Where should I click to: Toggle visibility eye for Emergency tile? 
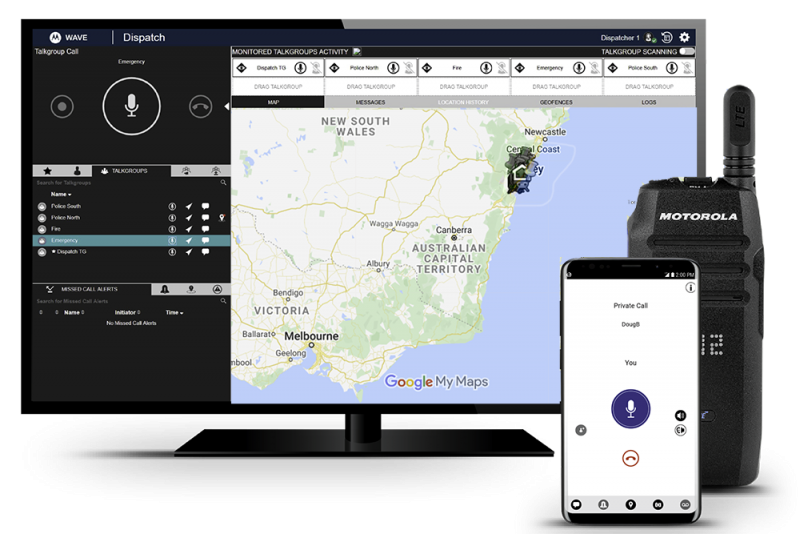point(520,68)
